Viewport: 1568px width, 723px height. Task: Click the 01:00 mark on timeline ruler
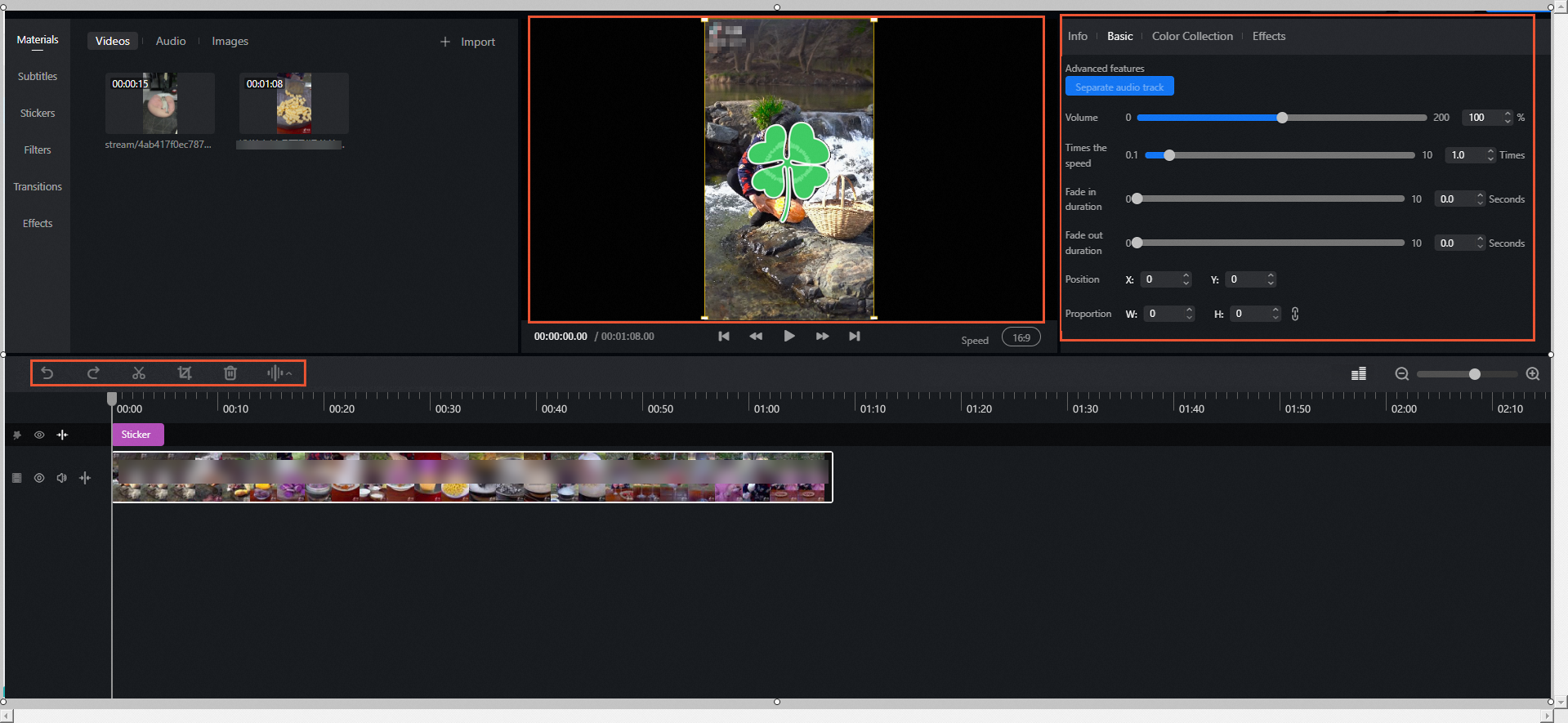click(766, 408)
